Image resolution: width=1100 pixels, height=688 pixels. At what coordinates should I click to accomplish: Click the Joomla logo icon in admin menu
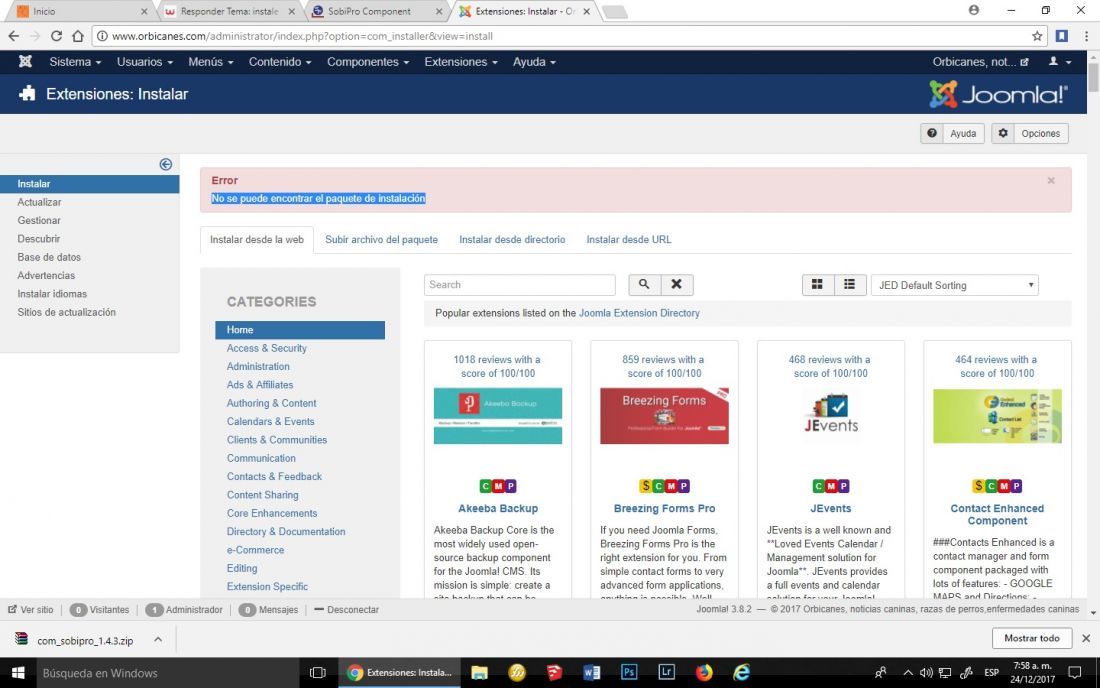pos(25,62)
